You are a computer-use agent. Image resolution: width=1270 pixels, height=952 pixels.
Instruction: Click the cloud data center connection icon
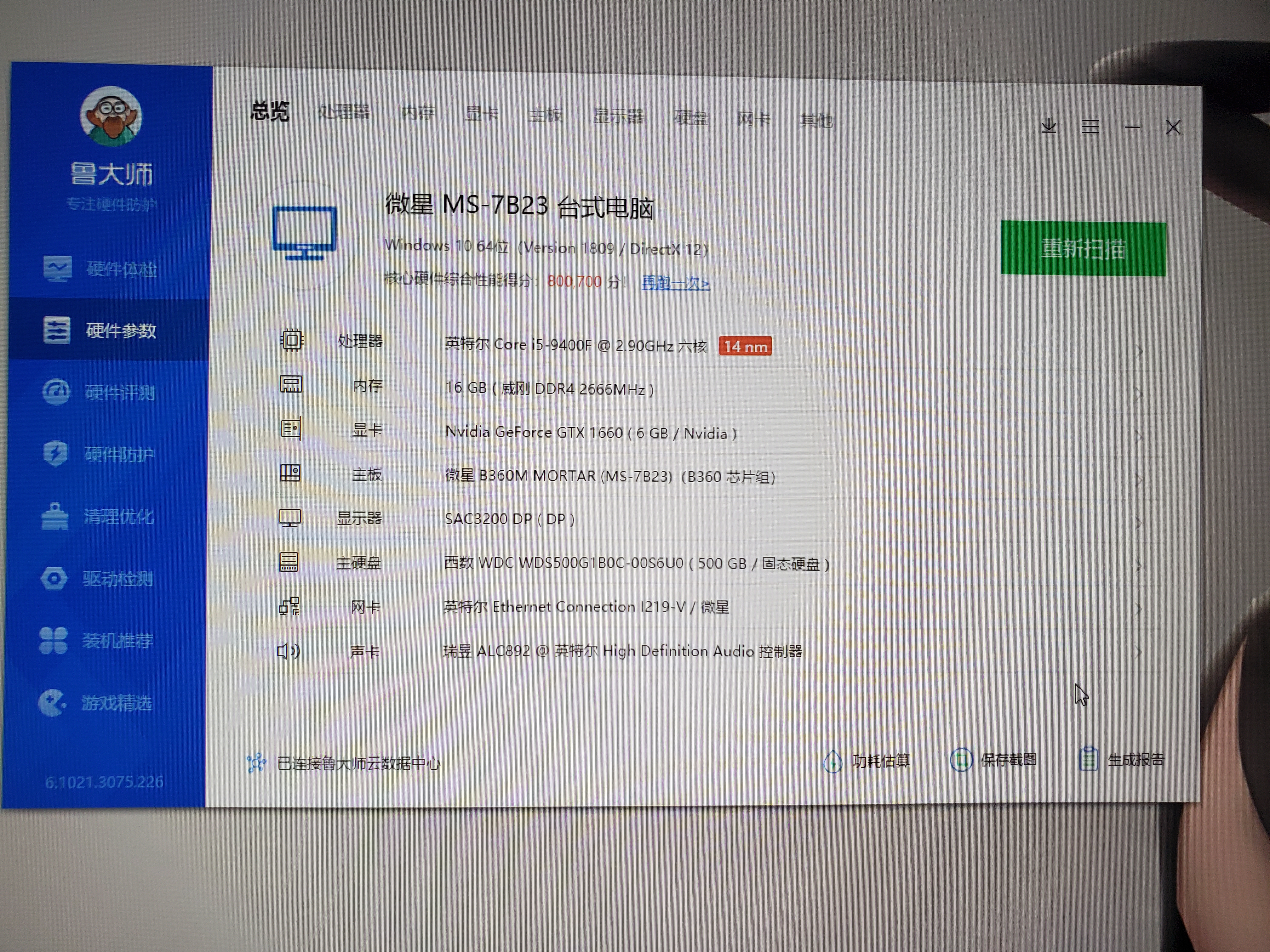pyautogui.click(x=256, y=762)
